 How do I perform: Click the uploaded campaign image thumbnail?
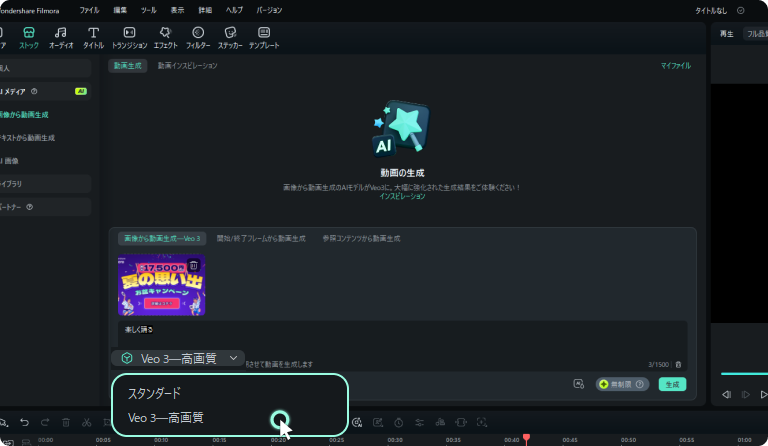tap(162, 285)
